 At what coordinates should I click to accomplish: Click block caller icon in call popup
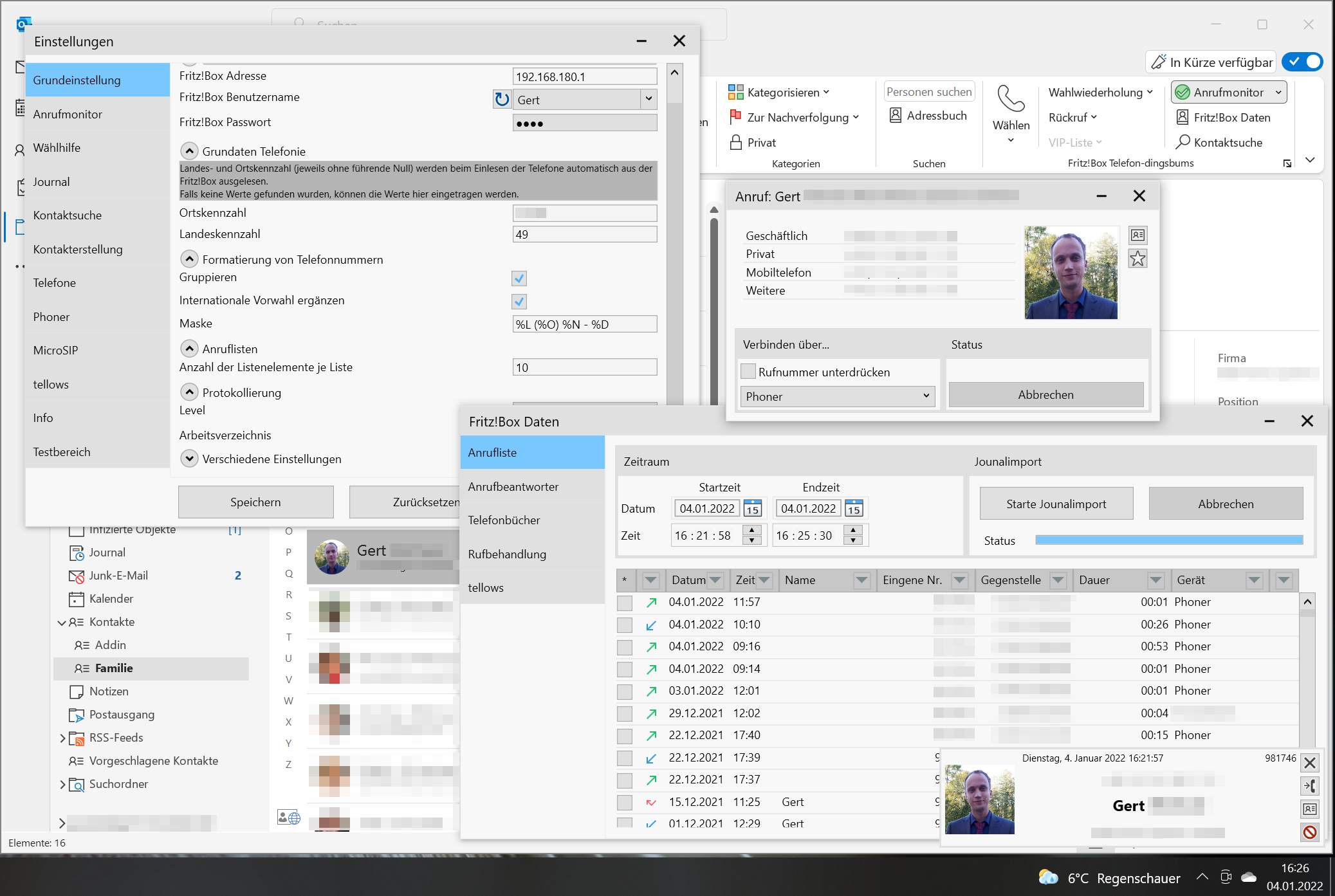point(1309,832)
